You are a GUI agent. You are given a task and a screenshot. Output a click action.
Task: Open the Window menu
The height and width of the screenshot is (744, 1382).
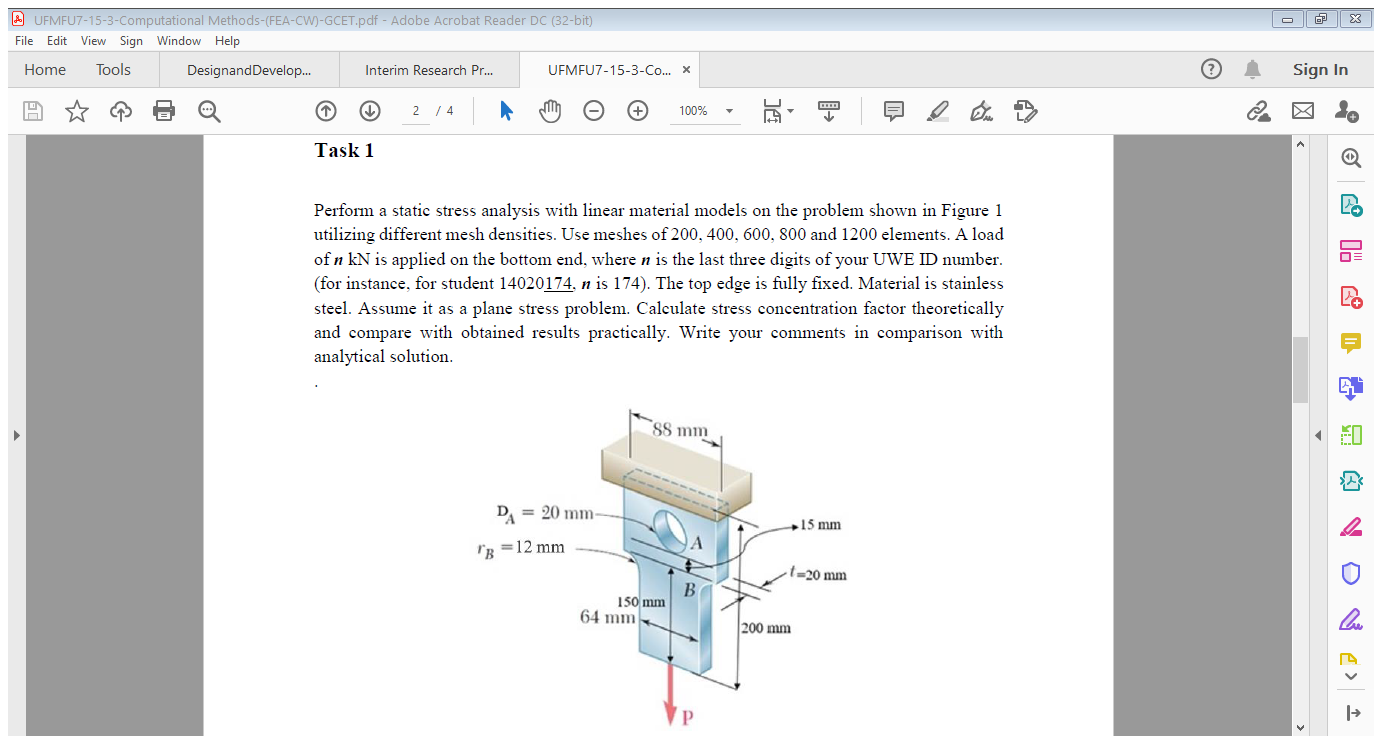[178, 41]
